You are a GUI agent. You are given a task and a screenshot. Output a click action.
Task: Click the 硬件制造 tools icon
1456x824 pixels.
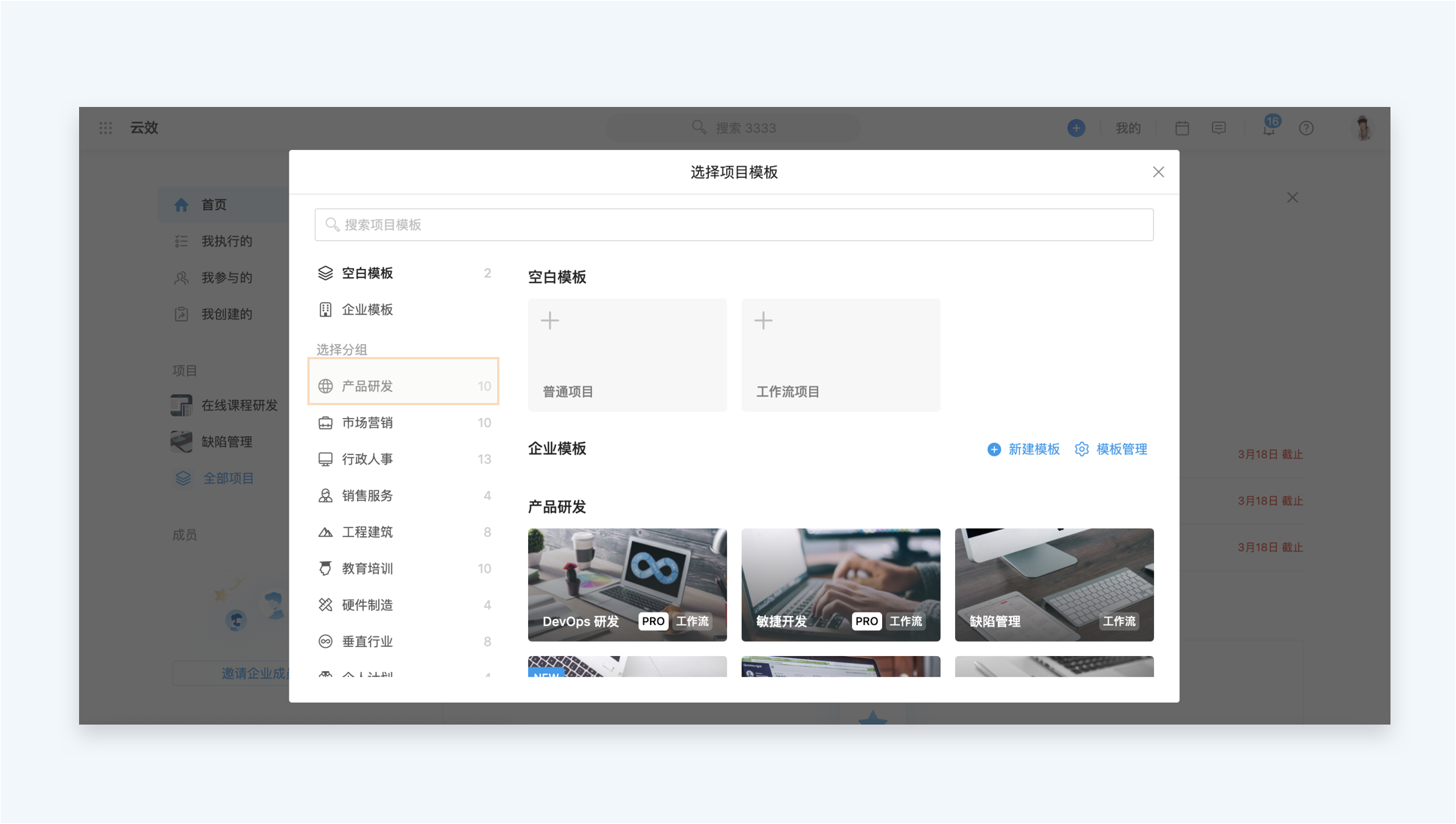coord(325,605)
